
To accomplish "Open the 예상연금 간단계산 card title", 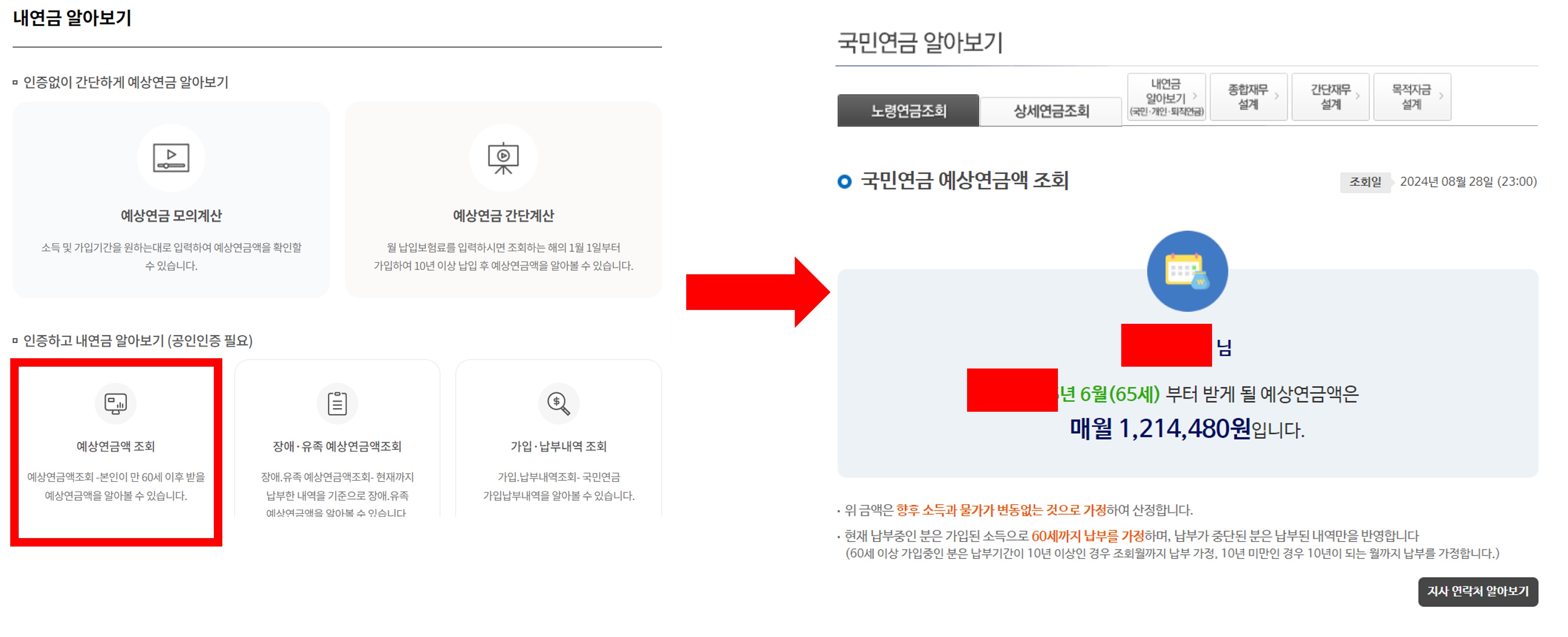I will pyautogui.click(x=503, y=216).
